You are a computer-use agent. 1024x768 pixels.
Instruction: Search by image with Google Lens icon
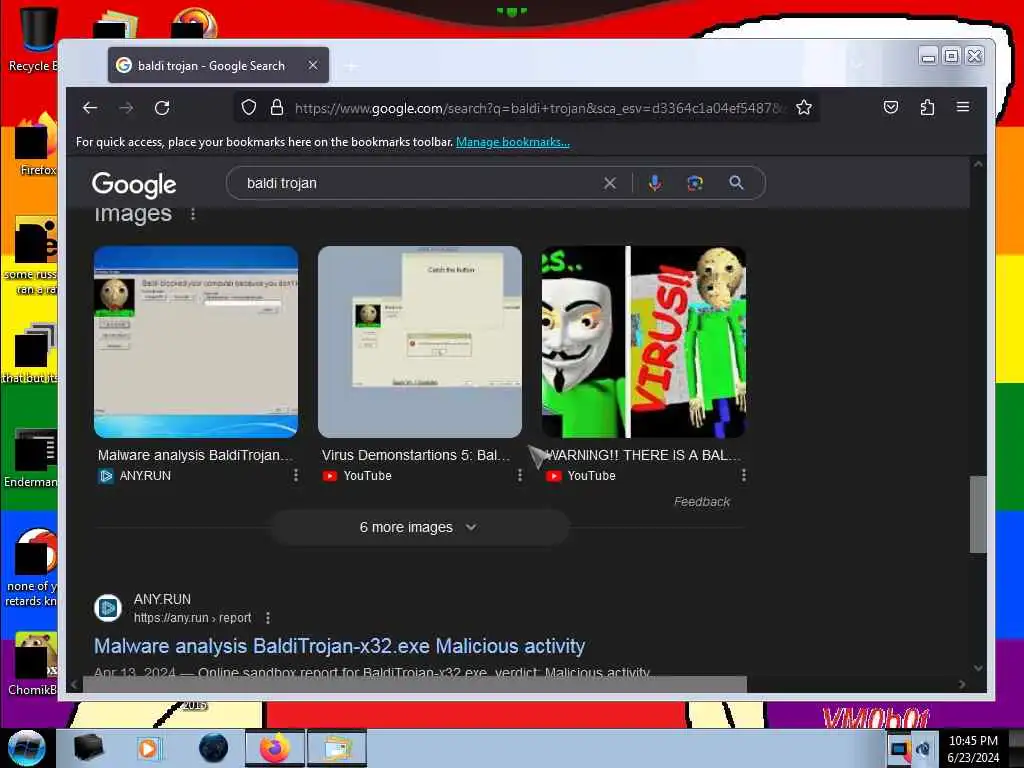[x=695, y=184]
